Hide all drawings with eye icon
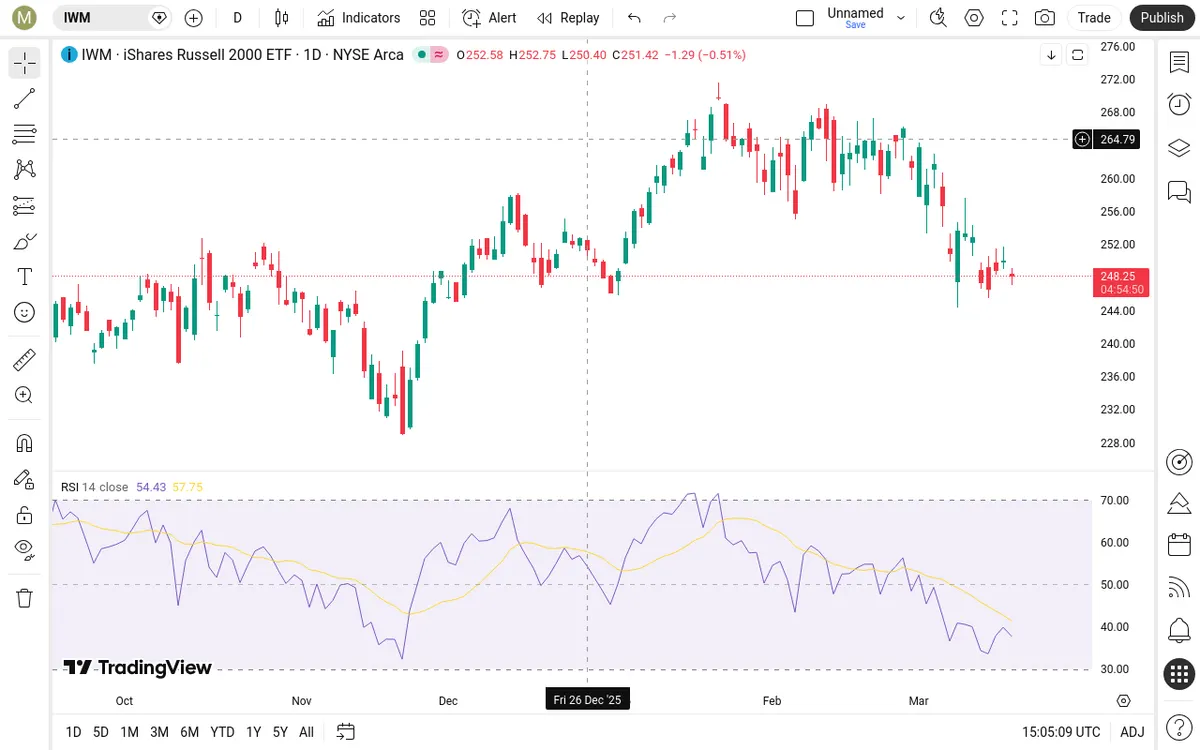This screenshot has height=750, width=1200. 25,549
